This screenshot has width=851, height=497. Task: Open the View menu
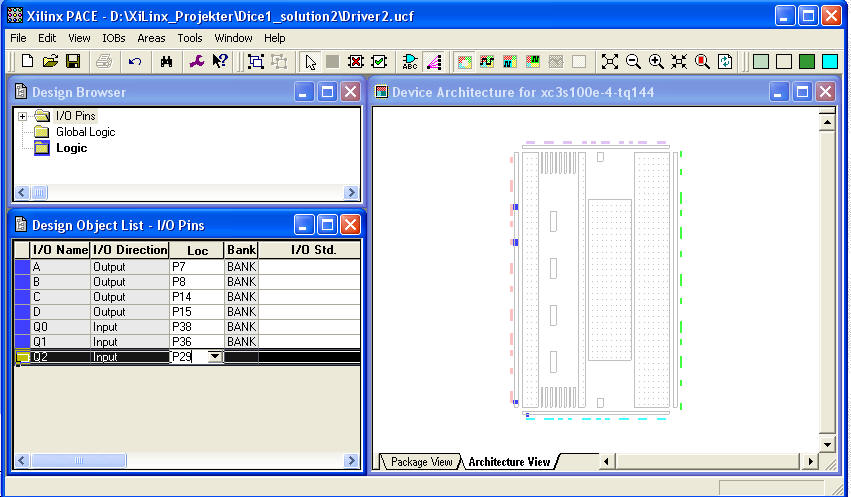tap(79, 38)
